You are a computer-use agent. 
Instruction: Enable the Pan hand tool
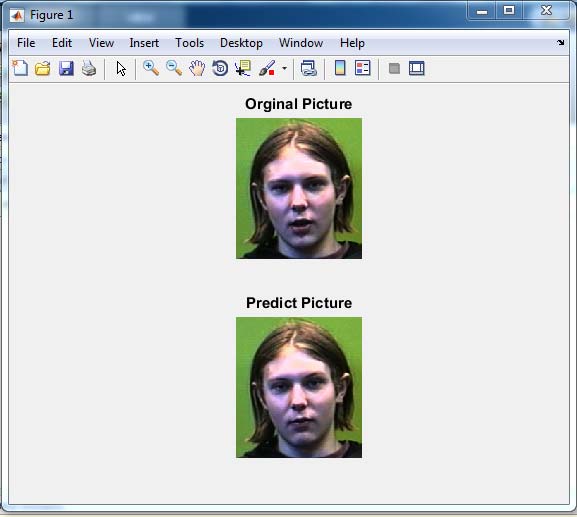point(197,68)
